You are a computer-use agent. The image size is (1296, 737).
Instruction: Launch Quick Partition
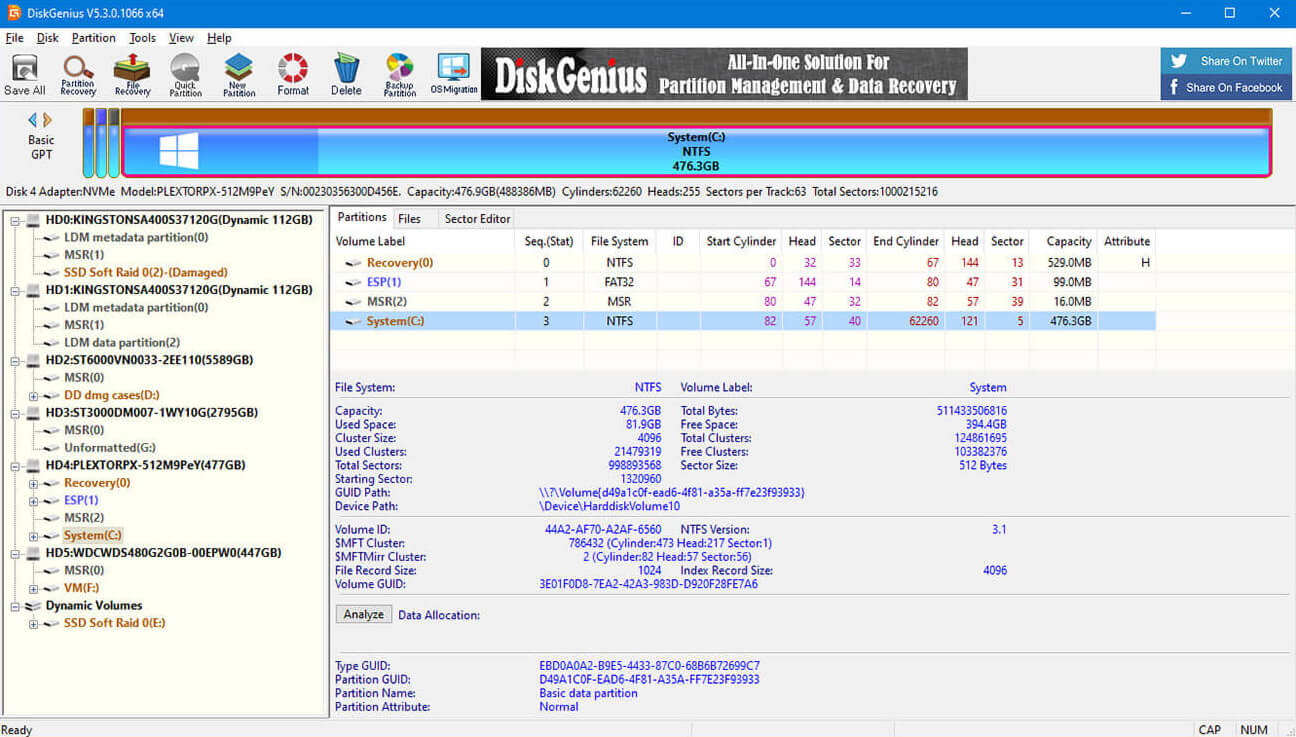pos(185,73)
